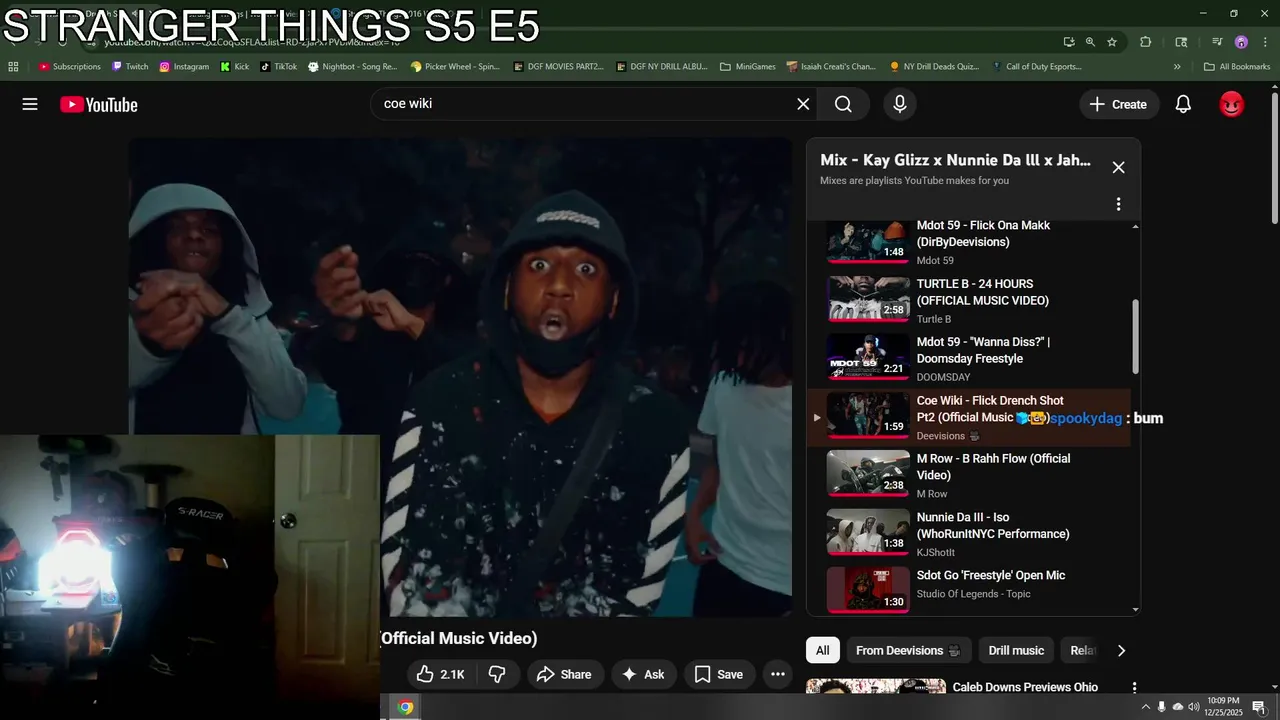Image resolution: width=1280 pixels, height=720 pixels.
Task: Expand the MiniGames bookmark folder
Action: tap(748, 67)
